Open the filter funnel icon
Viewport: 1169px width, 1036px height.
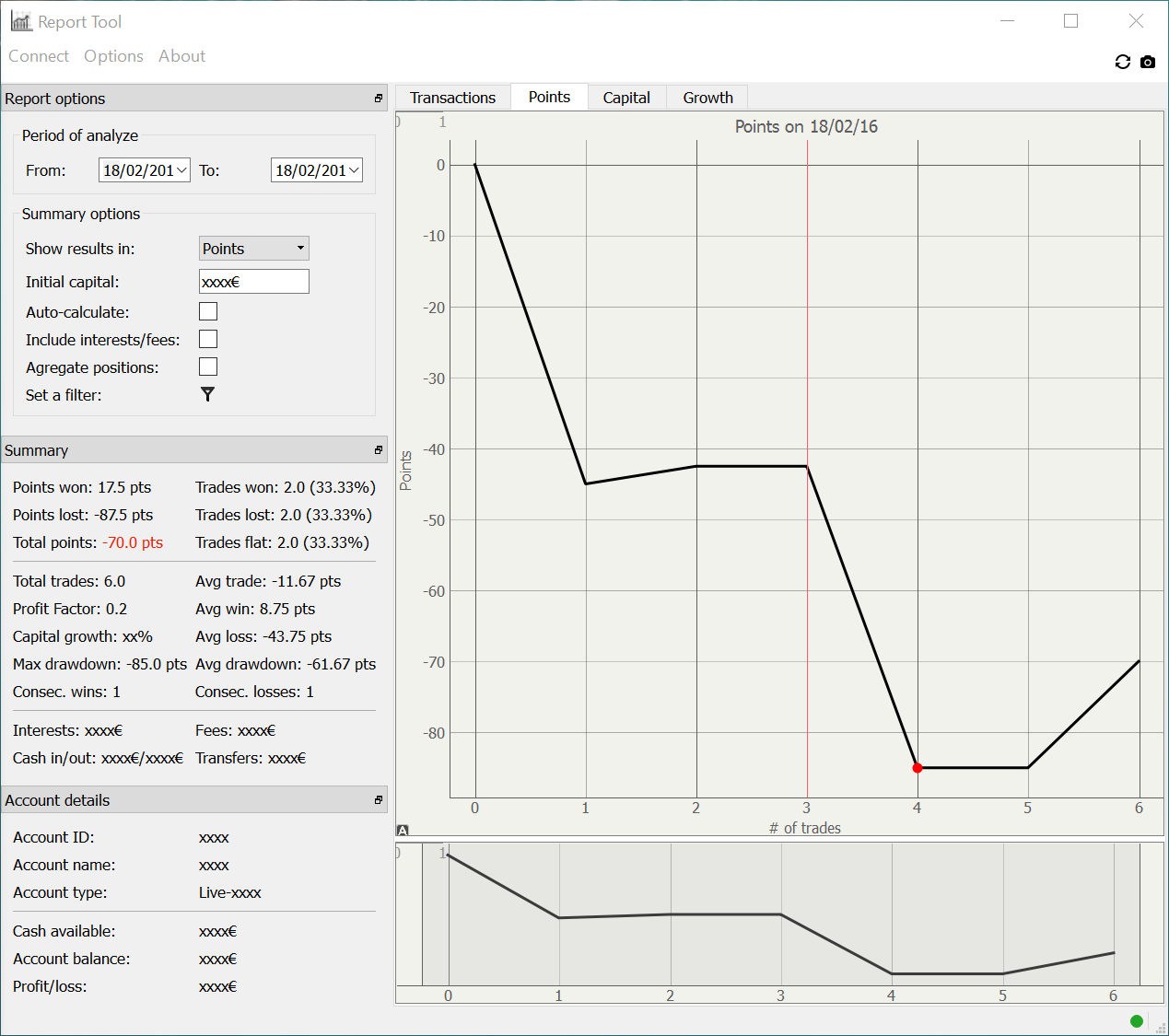pos(207,394)
